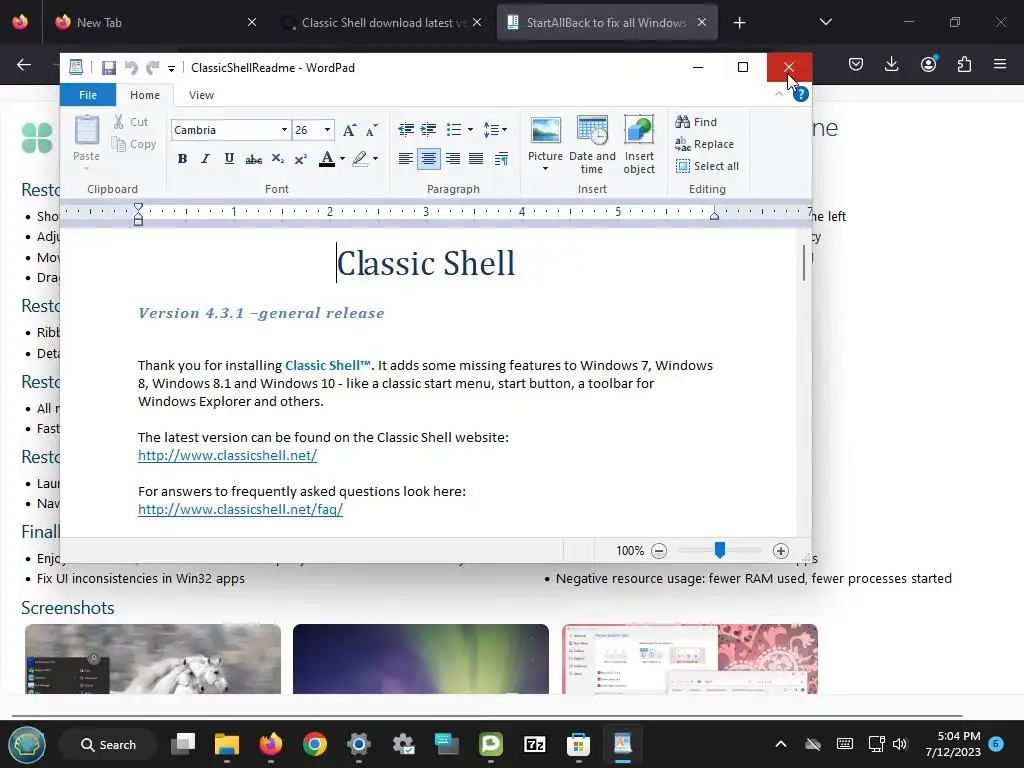Open the text color dropdown arrow
The width and height of the screenshot is (1024, 768).
click(342, 158)
